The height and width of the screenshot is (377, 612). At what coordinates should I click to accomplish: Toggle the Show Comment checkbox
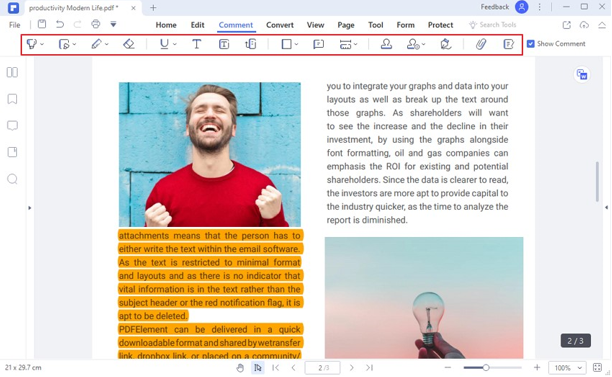(x=531, y=44)
